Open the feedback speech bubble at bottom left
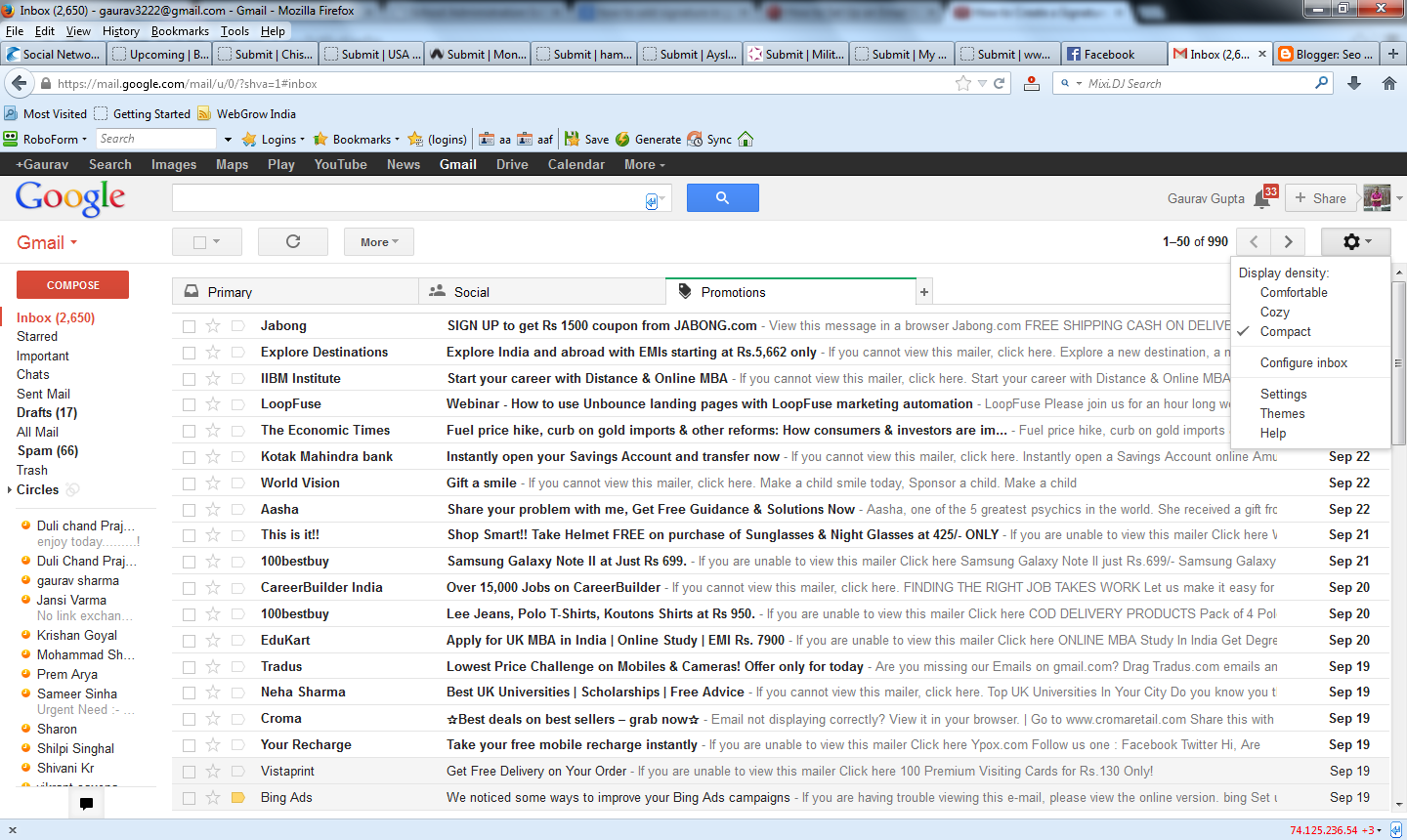The image size is (1407, 840). tap(86, 803)
